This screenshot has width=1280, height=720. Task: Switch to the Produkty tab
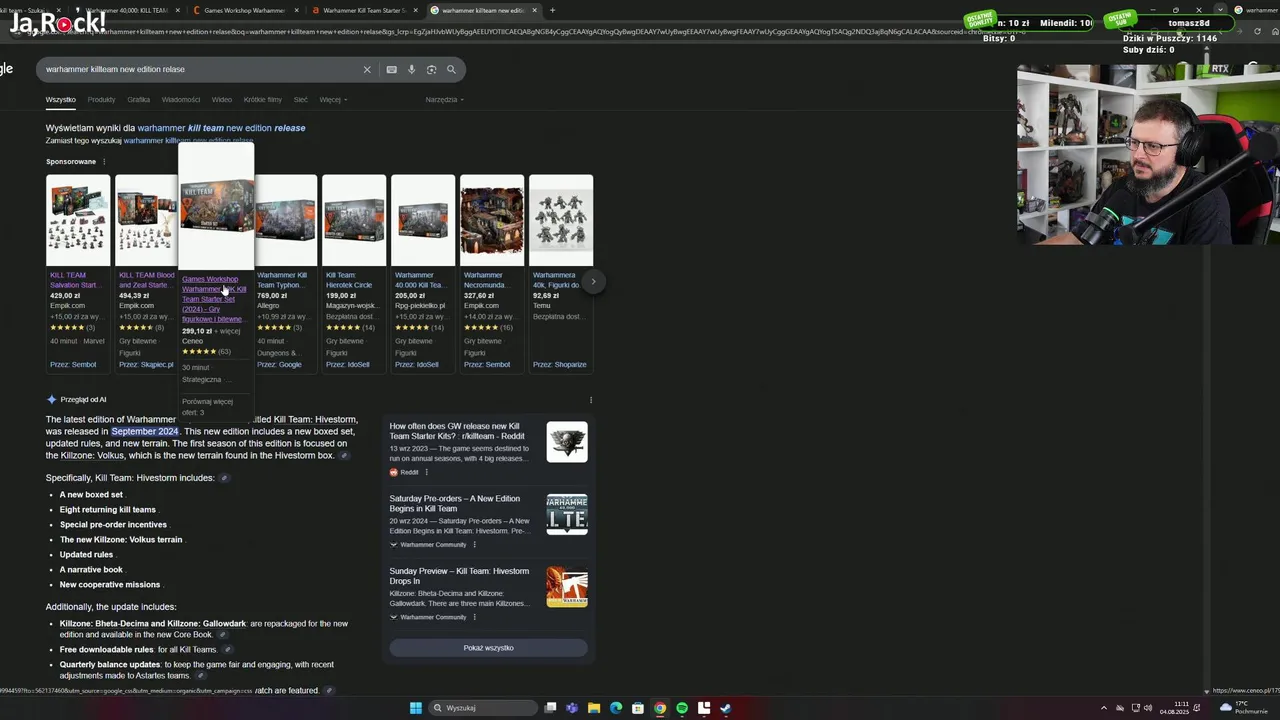pyautogui.click(x=101, y=100)
